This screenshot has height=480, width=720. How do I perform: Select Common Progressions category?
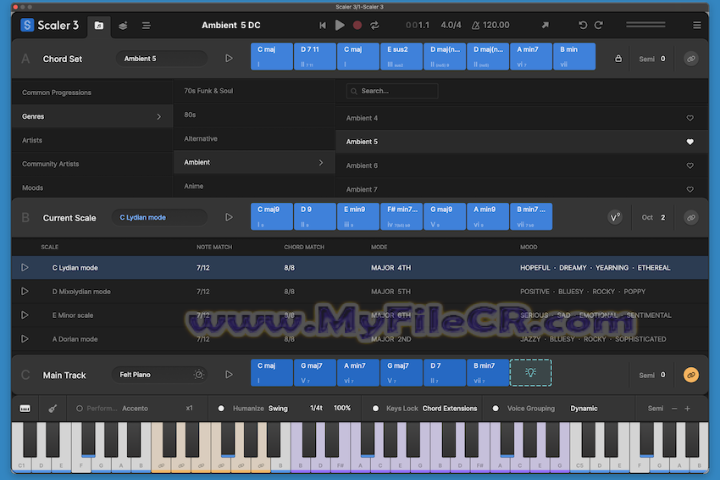tap(92, 92)
